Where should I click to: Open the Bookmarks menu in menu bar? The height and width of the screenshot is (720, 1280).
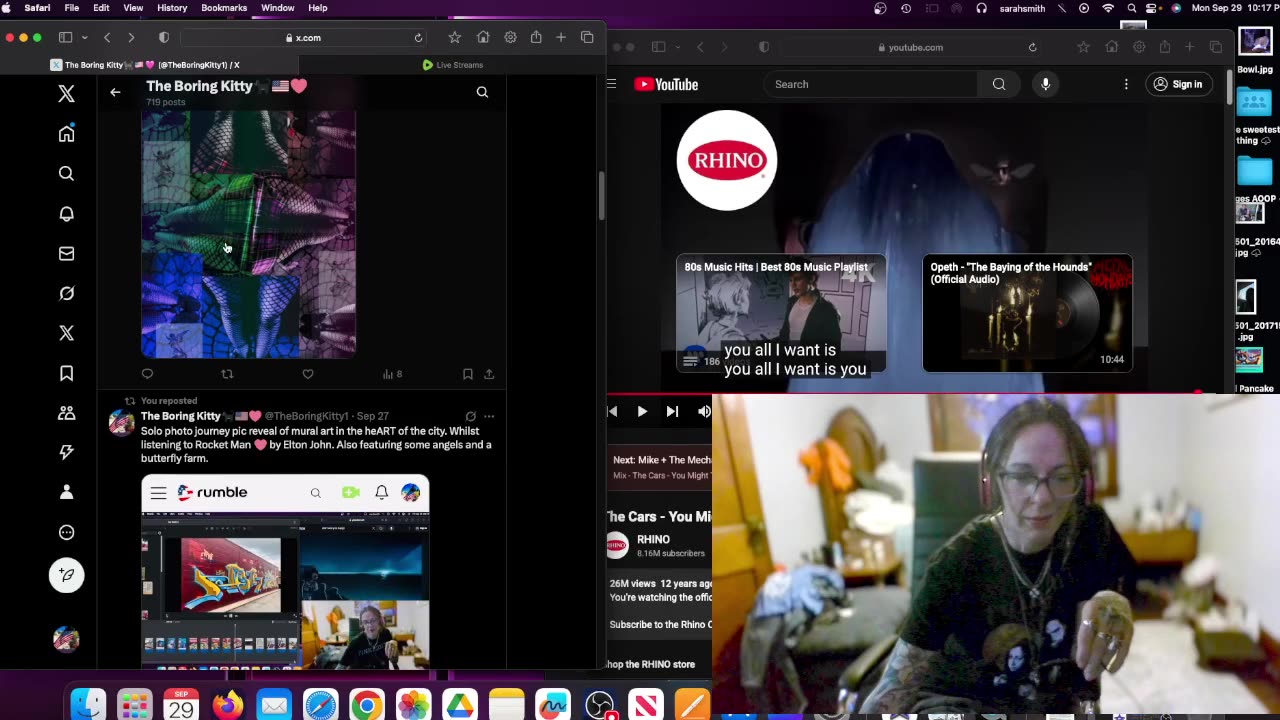[x=223, y=8]
